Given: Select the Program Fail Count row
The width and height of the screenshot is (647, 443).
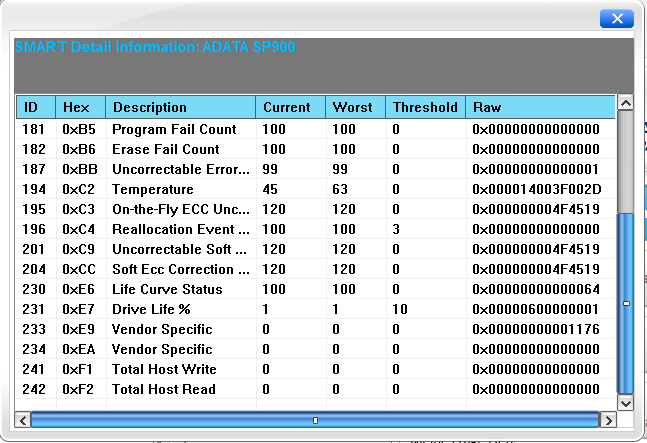Looking at the screenshot, I should (315, 129).
